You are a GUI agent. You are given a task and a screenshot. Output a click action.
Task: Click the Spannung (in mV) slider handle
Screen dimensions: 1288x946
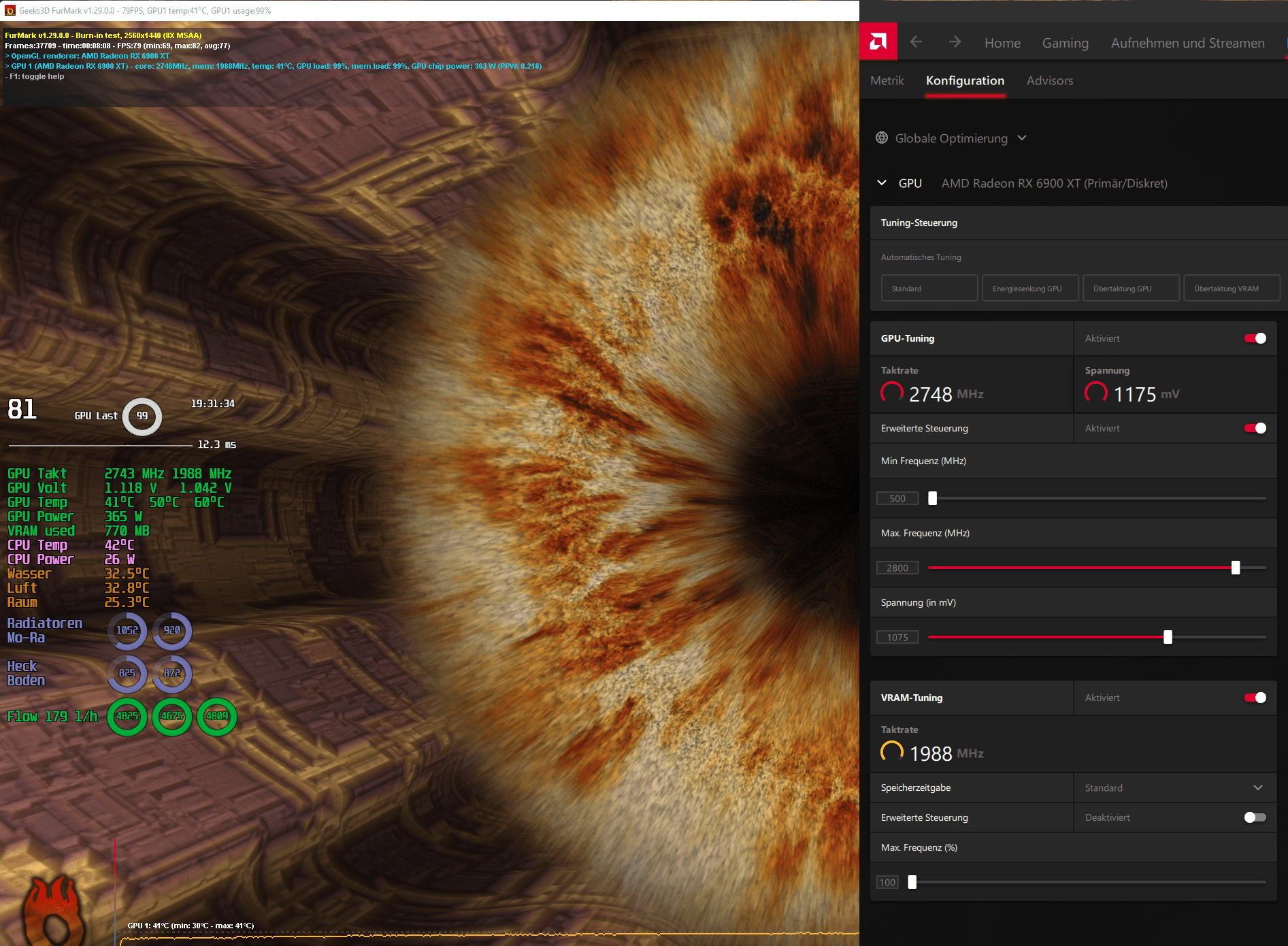point(1168,637)
